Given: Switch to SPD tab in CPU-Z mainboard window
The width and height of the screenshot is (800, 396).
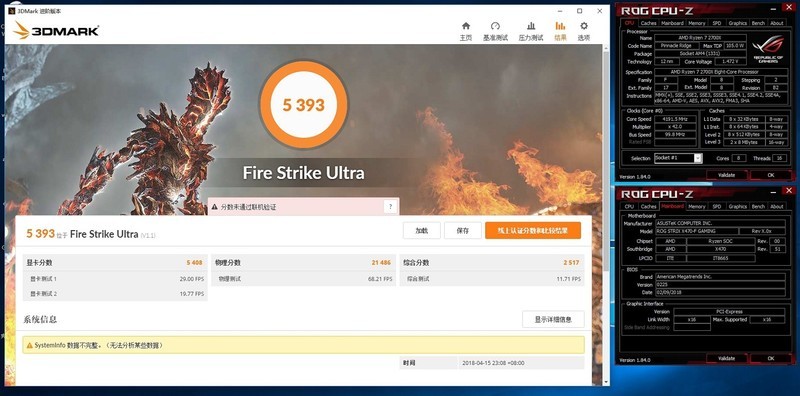Looking at the screenshot, I should point(717,206).
